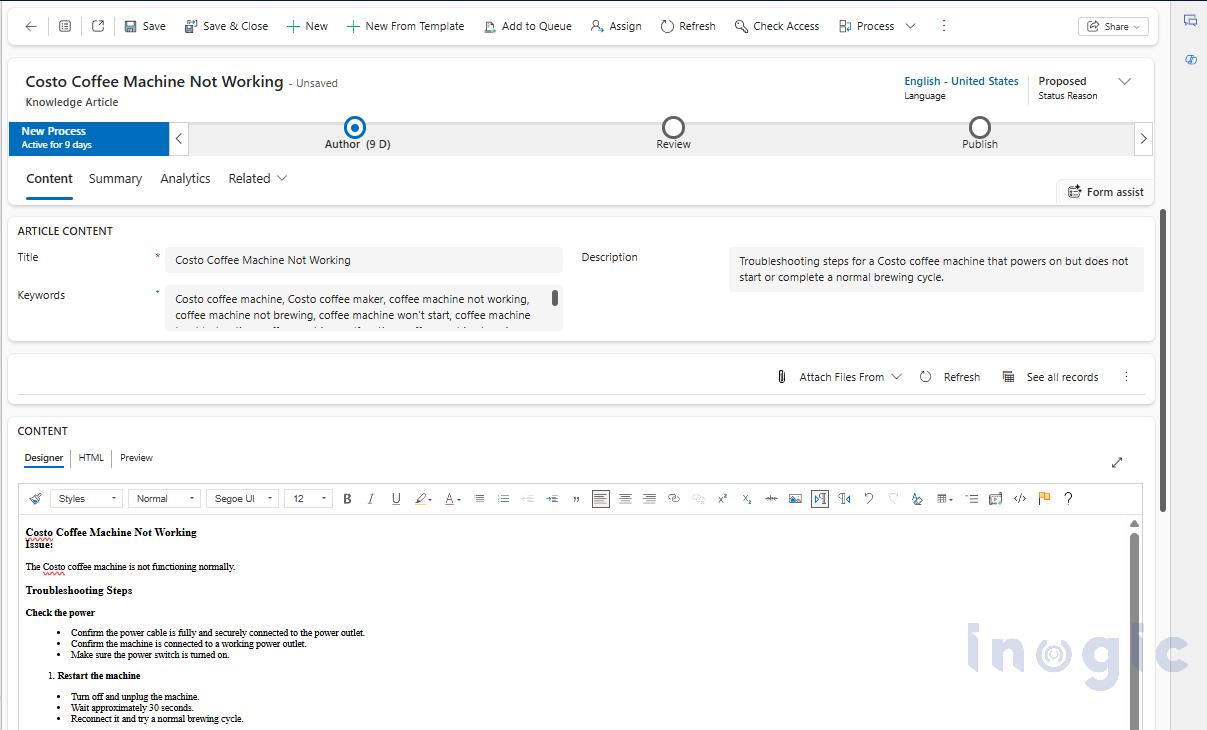Insert a block quote
Screen dimensions: 1207x730
[576, 498]
